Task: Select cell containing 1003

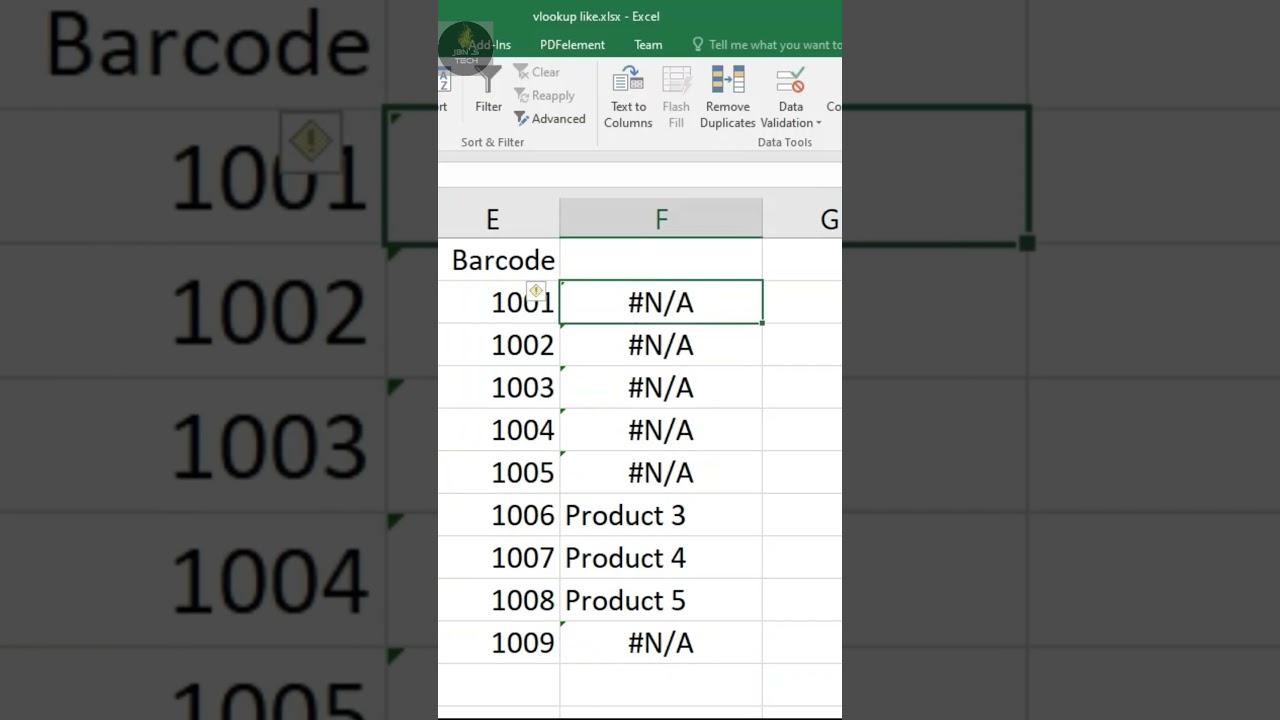Action: pos(498,387)
